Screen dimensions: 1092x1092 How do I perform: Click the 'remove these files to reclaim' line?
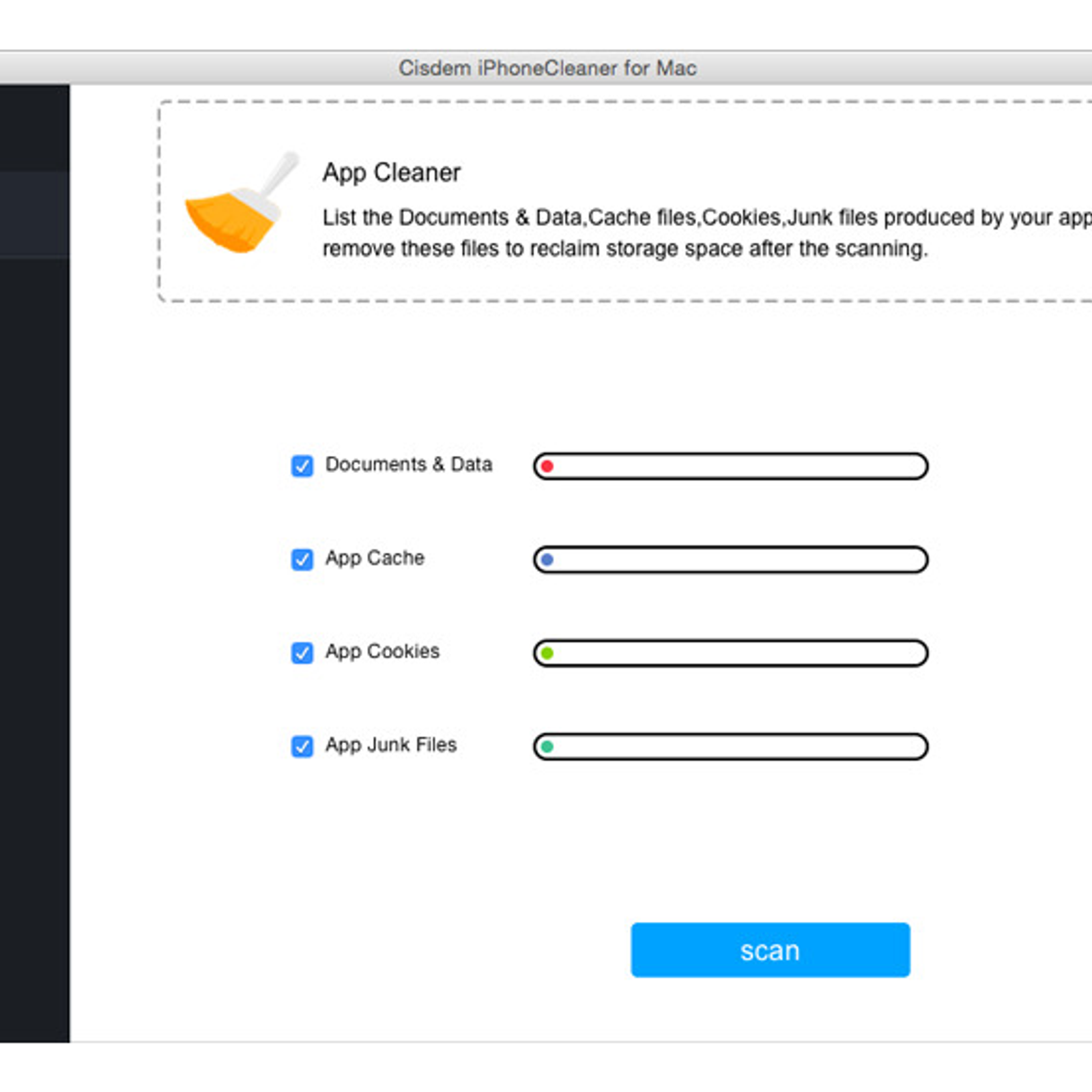[x=625, y=248]
